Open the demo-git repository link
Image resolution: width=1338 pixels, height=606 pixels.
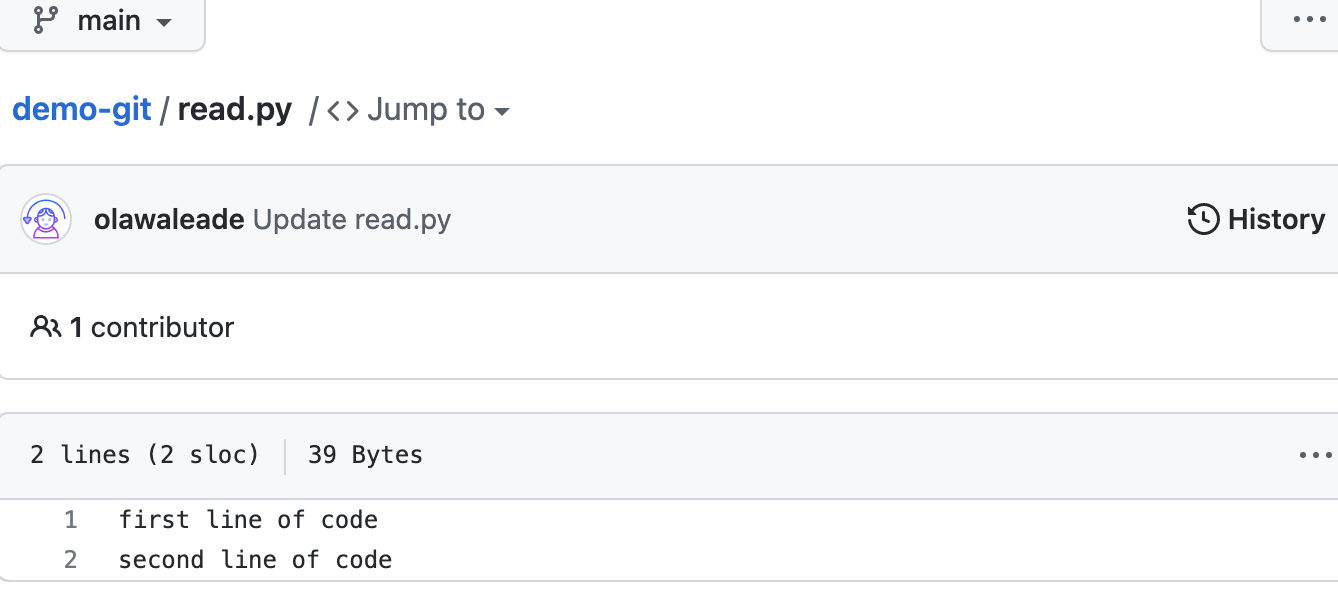(x=81, y=110)
